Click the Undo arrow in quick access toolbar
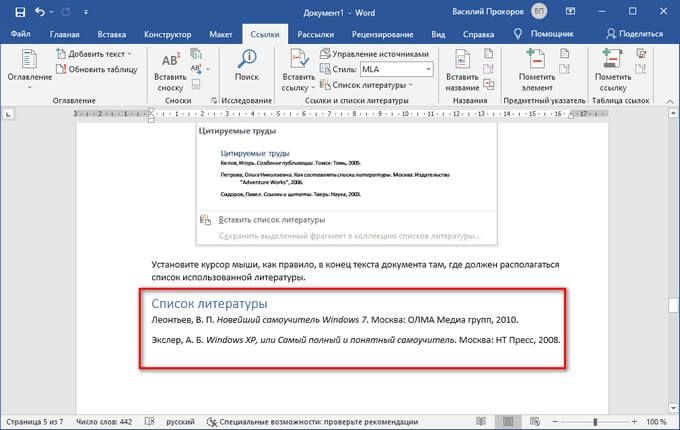This screenshot has height=430, width=680. pos(37,12)
